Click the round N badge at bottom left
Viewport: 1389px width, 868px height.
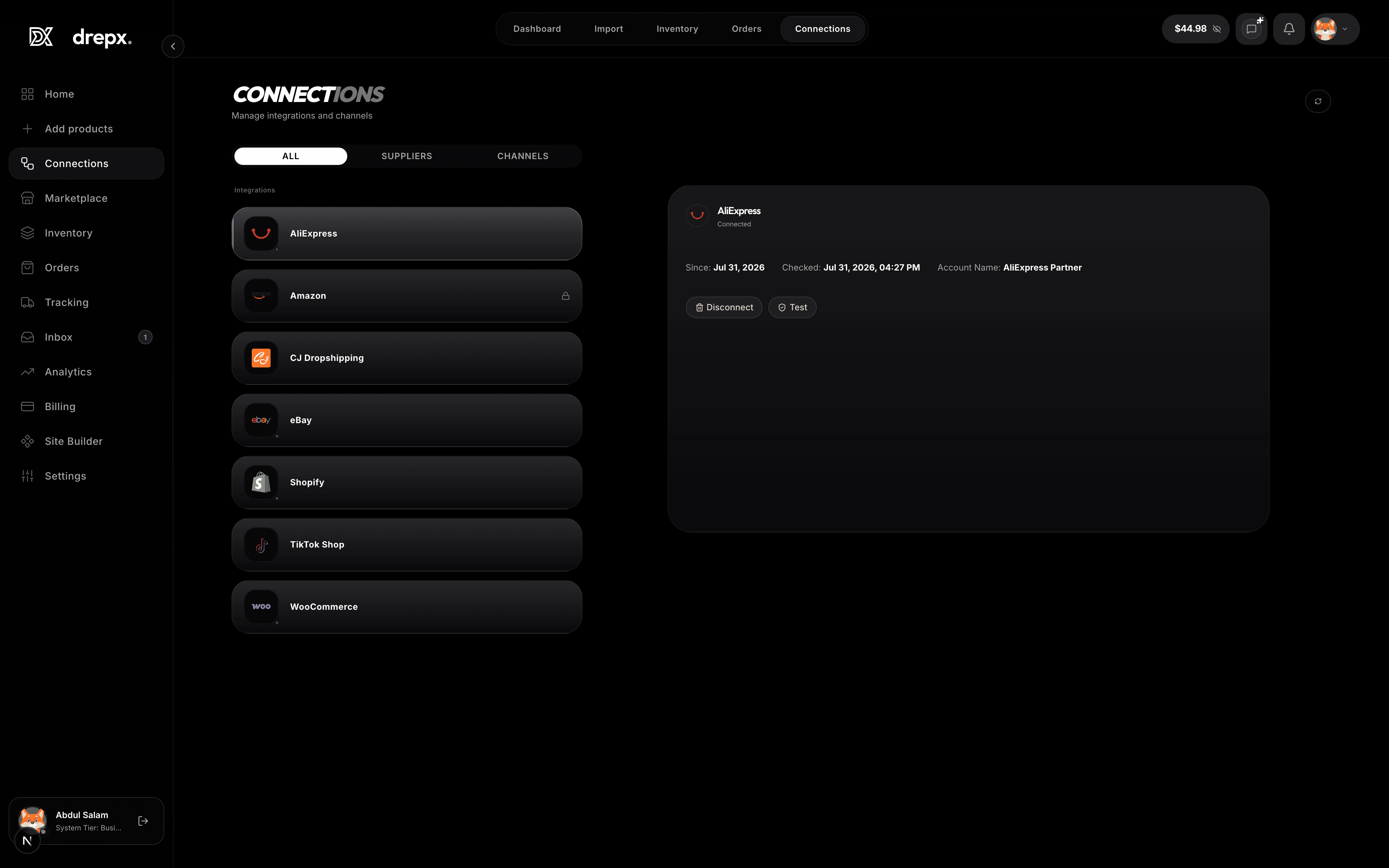27,841
